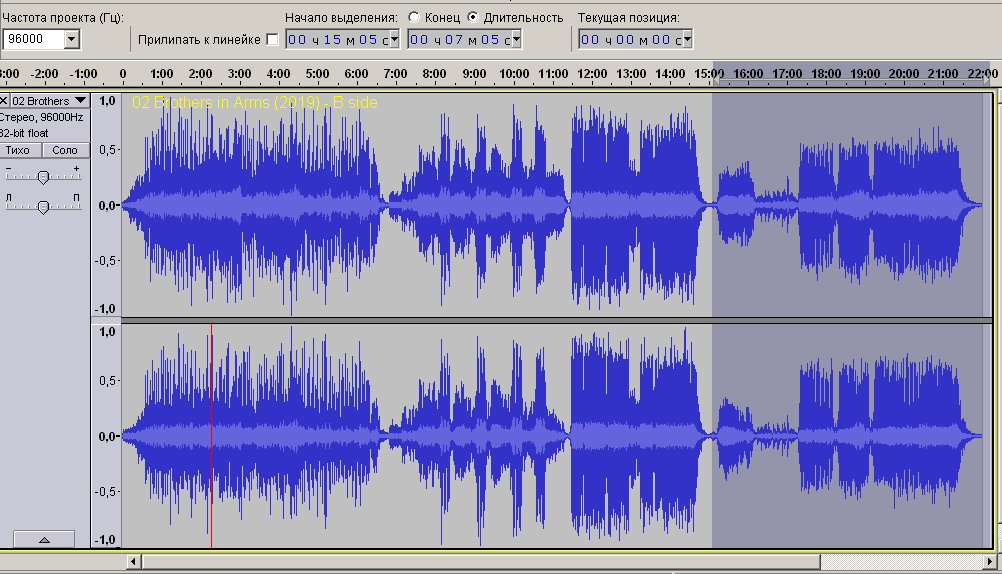
Task: Open the selection start time format dropdown
Action: click(x=394, y=39)
